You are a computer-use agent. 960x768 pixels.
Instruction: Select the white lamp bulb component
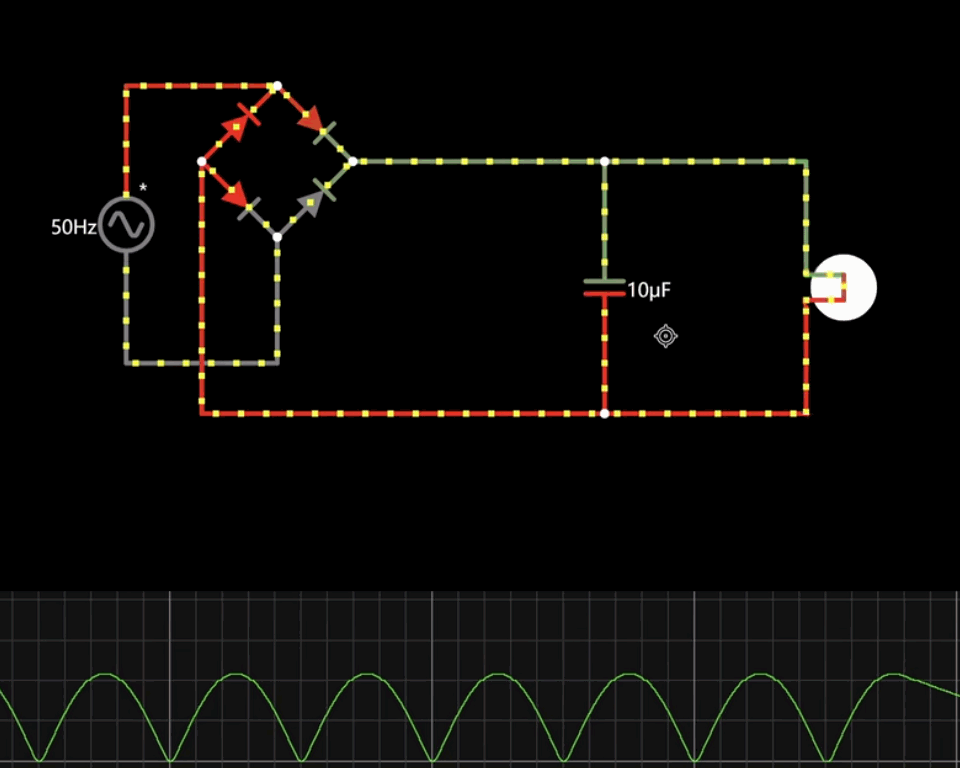pyautogui.click(x=843, y=287)
